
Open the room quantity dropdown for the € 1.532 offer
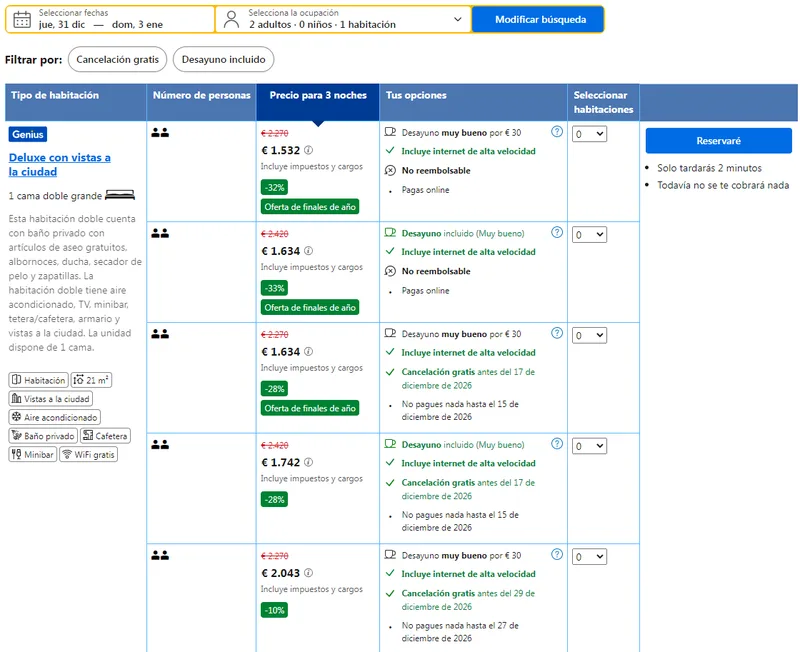[589, 134]
